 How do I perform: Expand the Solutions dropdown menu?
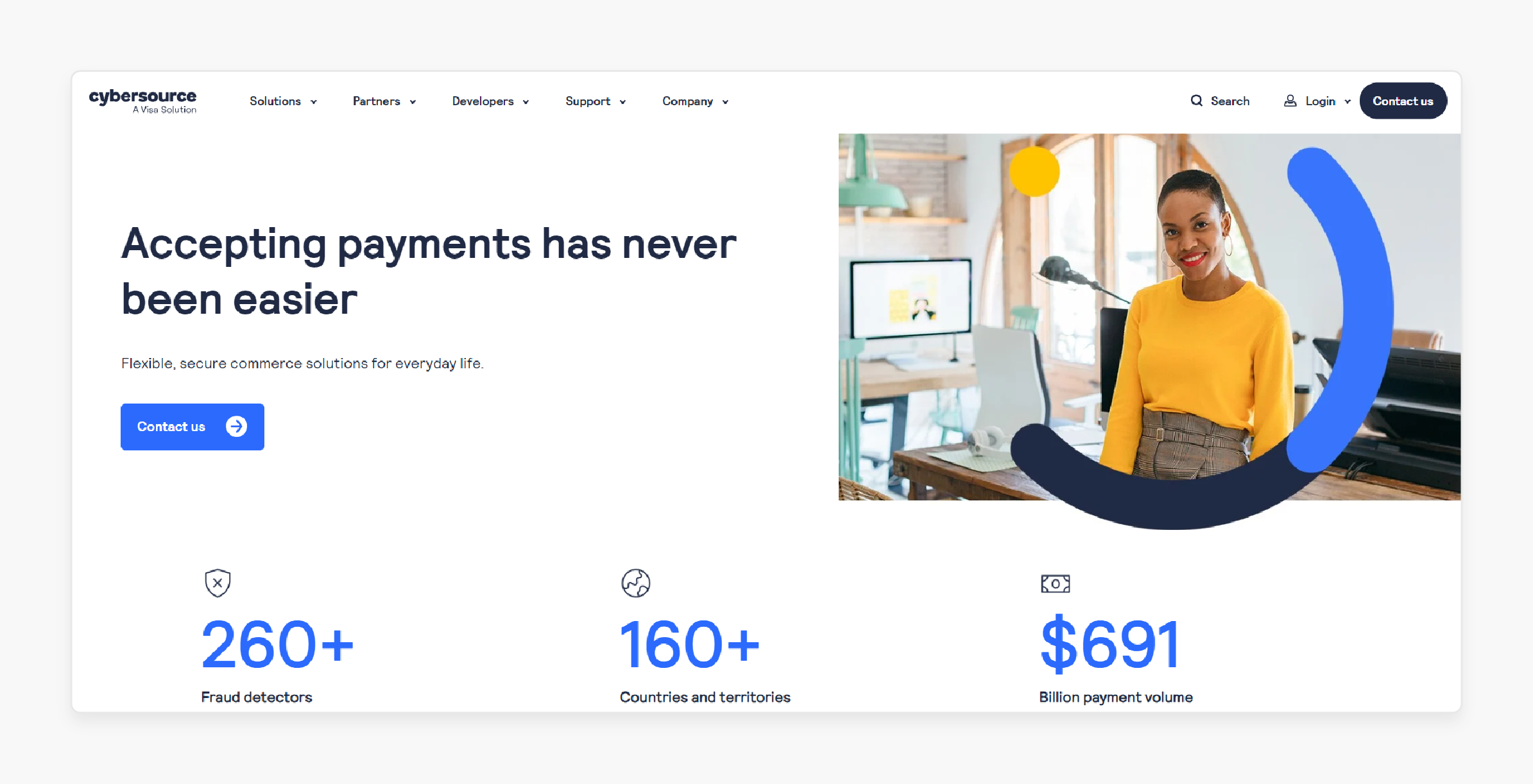click(x=282, y=100)
